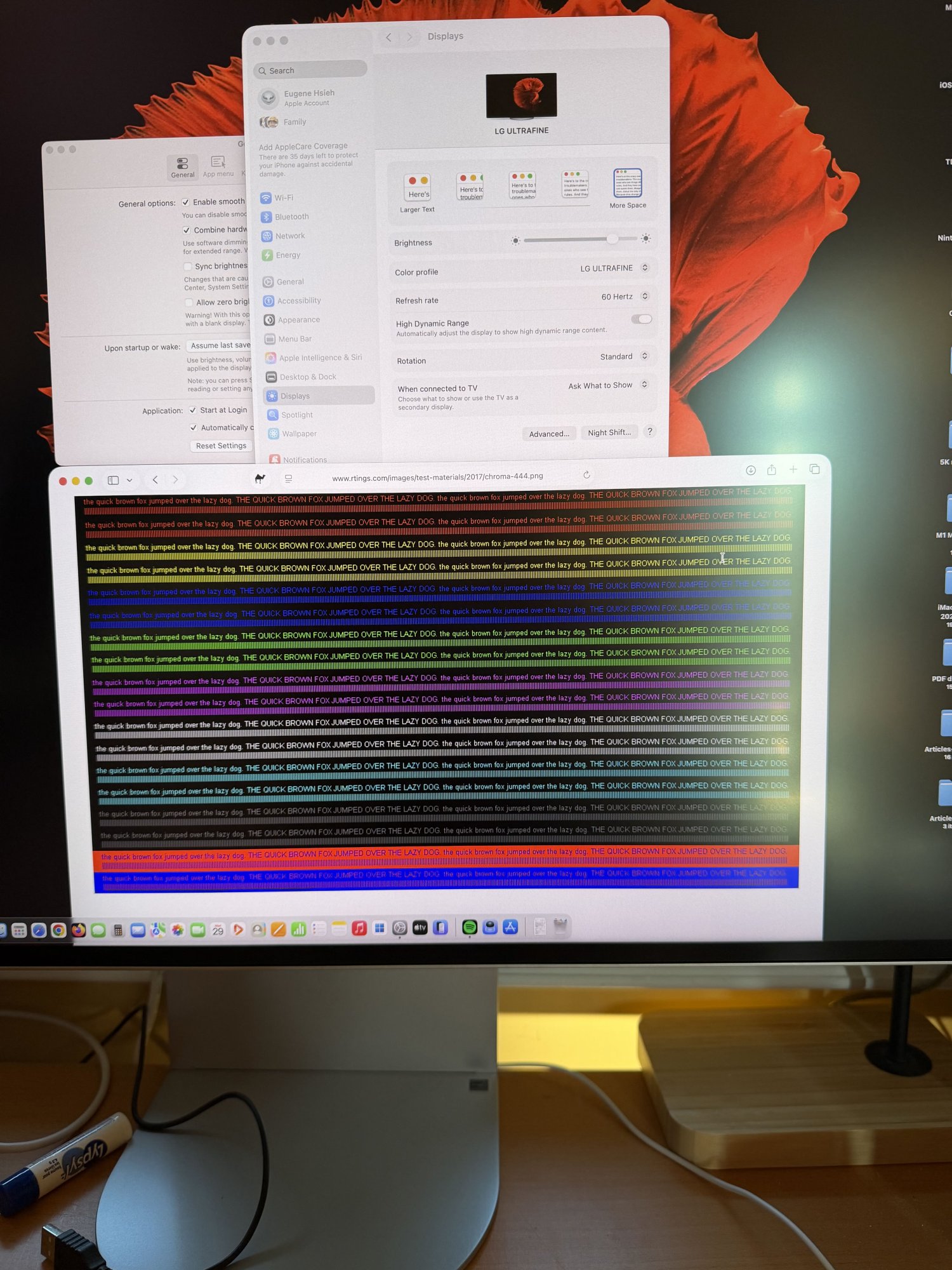Open Calendar showing 29 in Dock
The image size is (952, 1270).
[218, 930]
